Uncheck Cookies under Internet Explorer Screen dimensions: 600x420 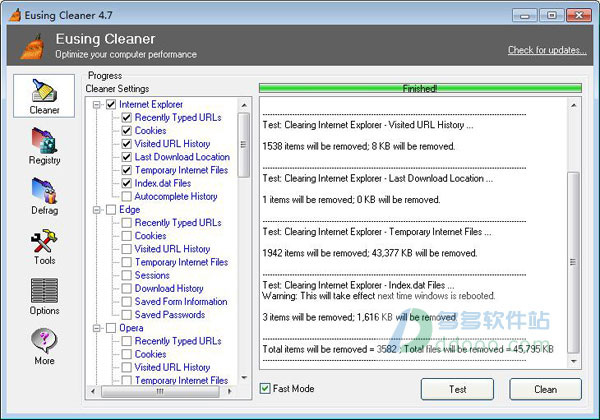[x=127, y=130]
